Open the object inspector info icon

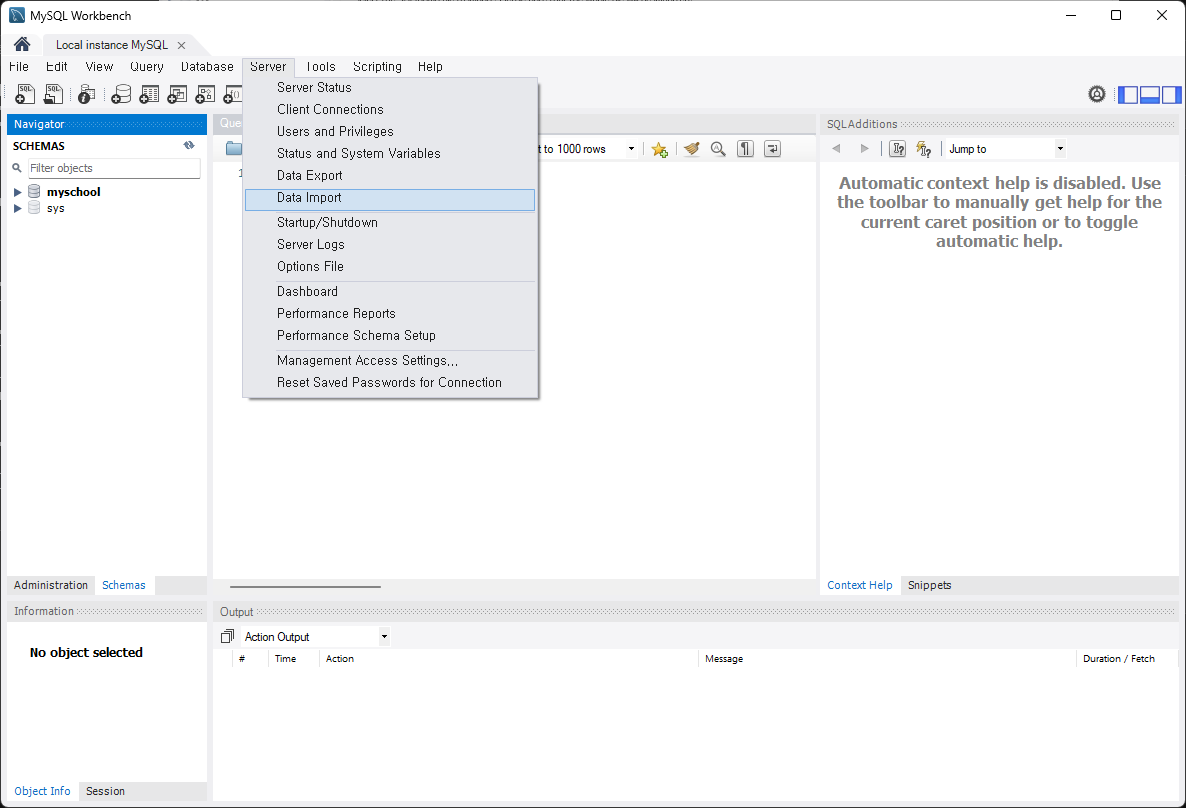pos(87,94)
